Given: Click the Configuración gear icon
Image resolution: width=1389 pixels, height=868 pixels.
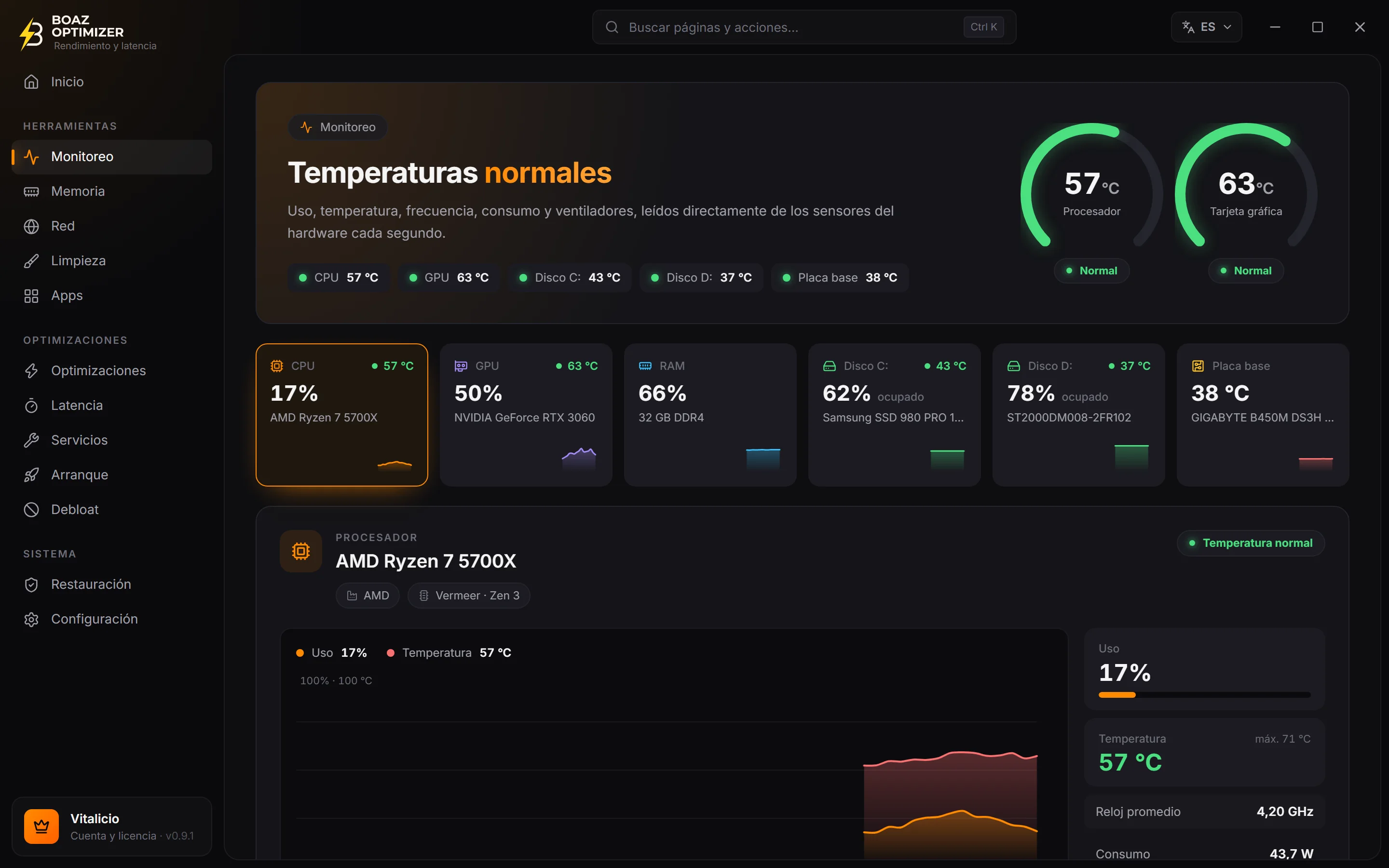Looking at the screenshot, I should point(31,620).
